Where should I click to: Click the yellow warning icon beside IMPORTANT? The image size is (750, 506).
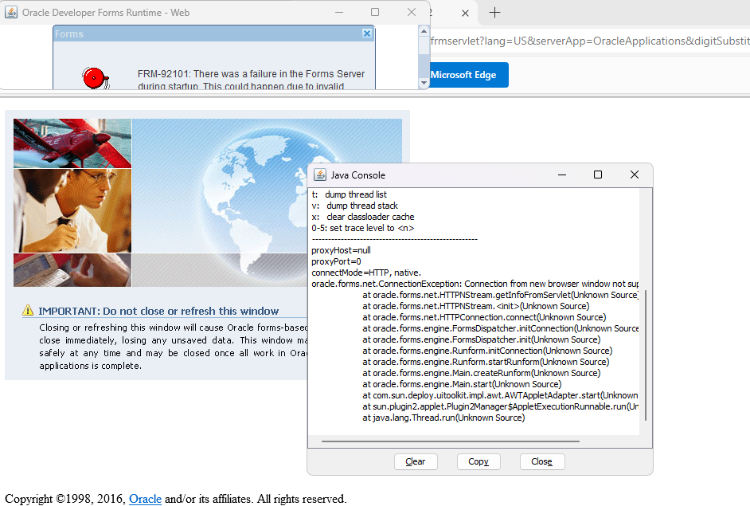coord(28,311)
